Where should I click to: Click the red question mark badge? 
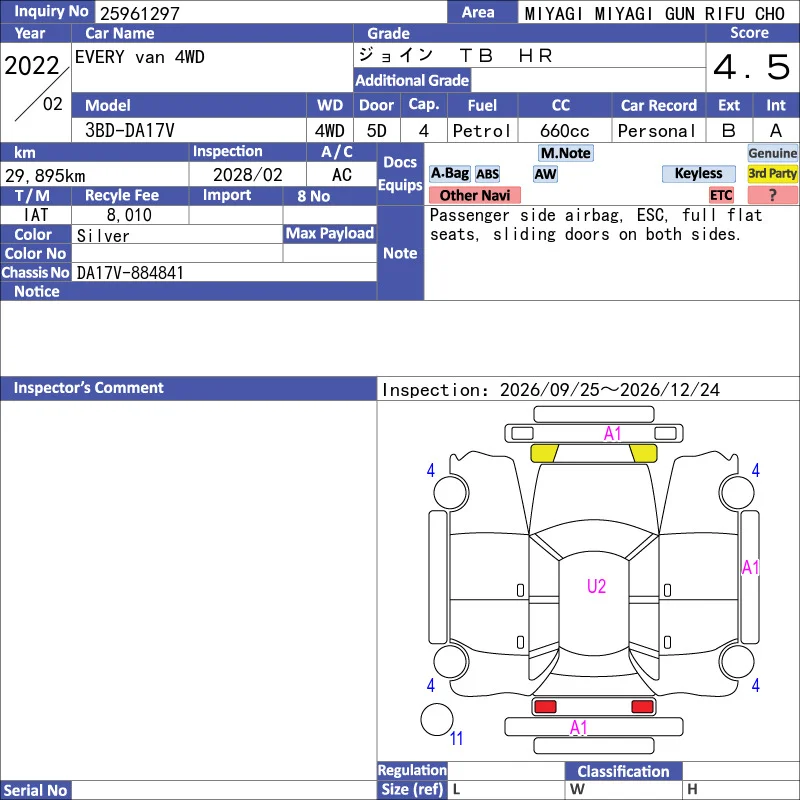pos(772,195)
